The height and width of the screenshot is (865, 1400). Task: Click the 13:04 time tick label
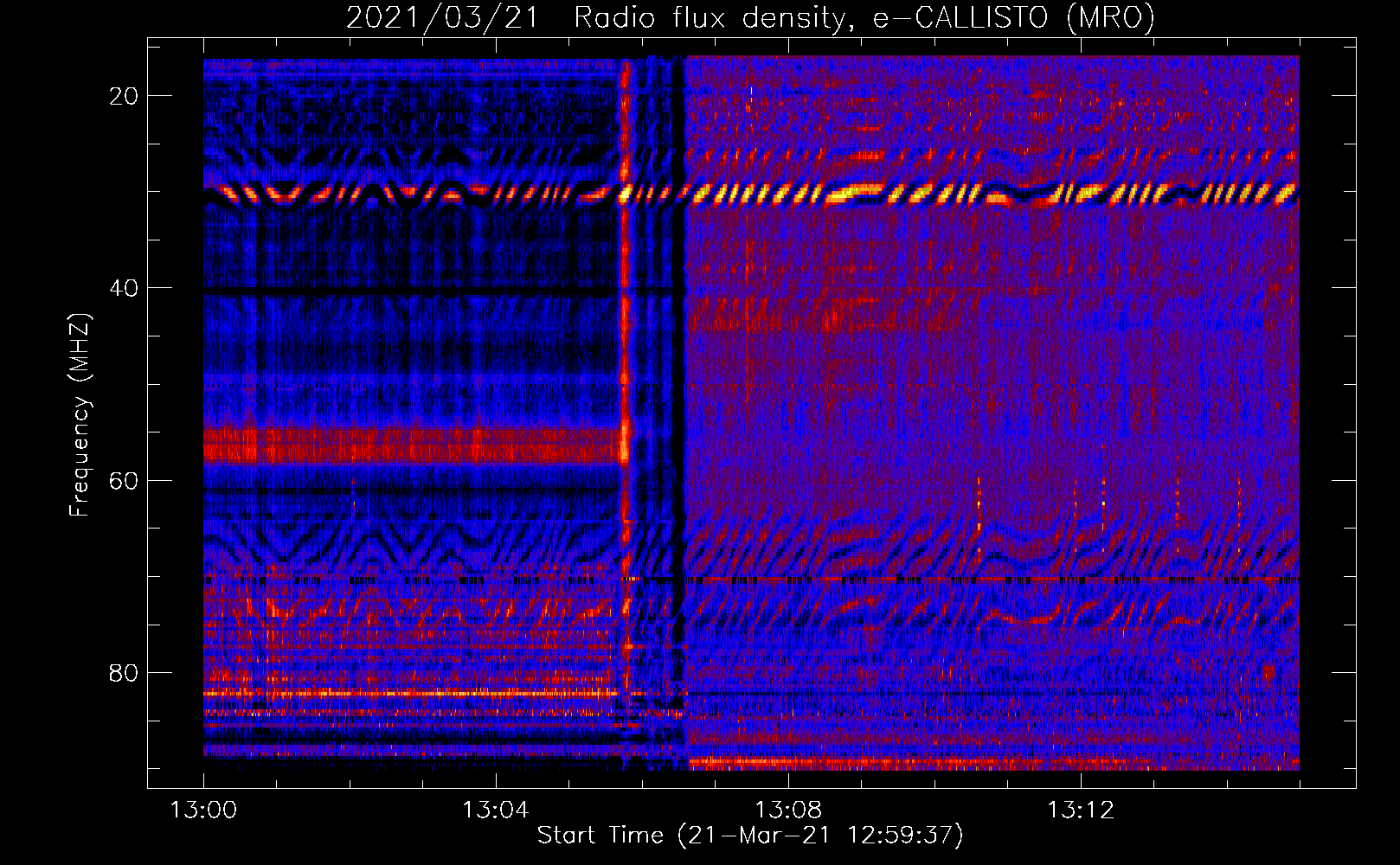496,811
